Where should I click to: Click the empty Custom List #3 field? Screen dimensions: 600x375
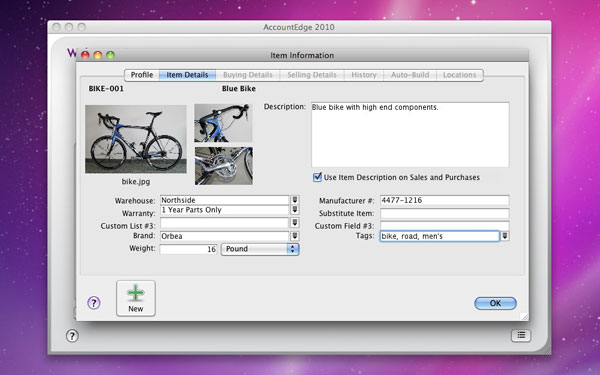click(225, 223)
